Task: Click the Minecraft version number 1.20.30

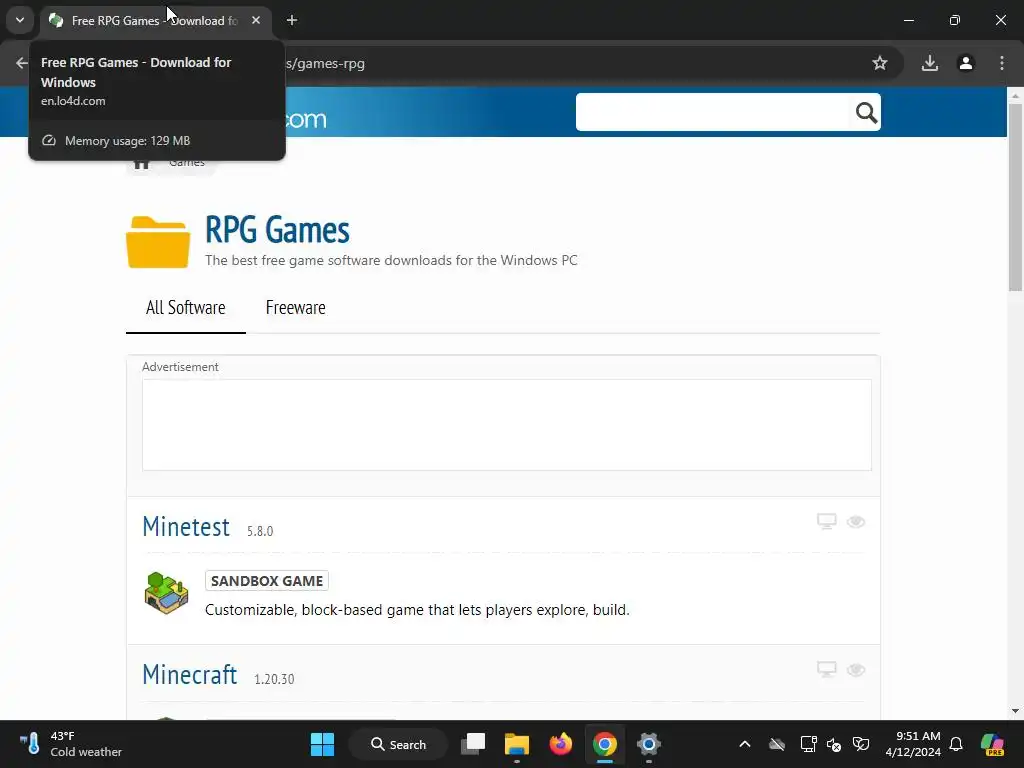Action: 274,679
